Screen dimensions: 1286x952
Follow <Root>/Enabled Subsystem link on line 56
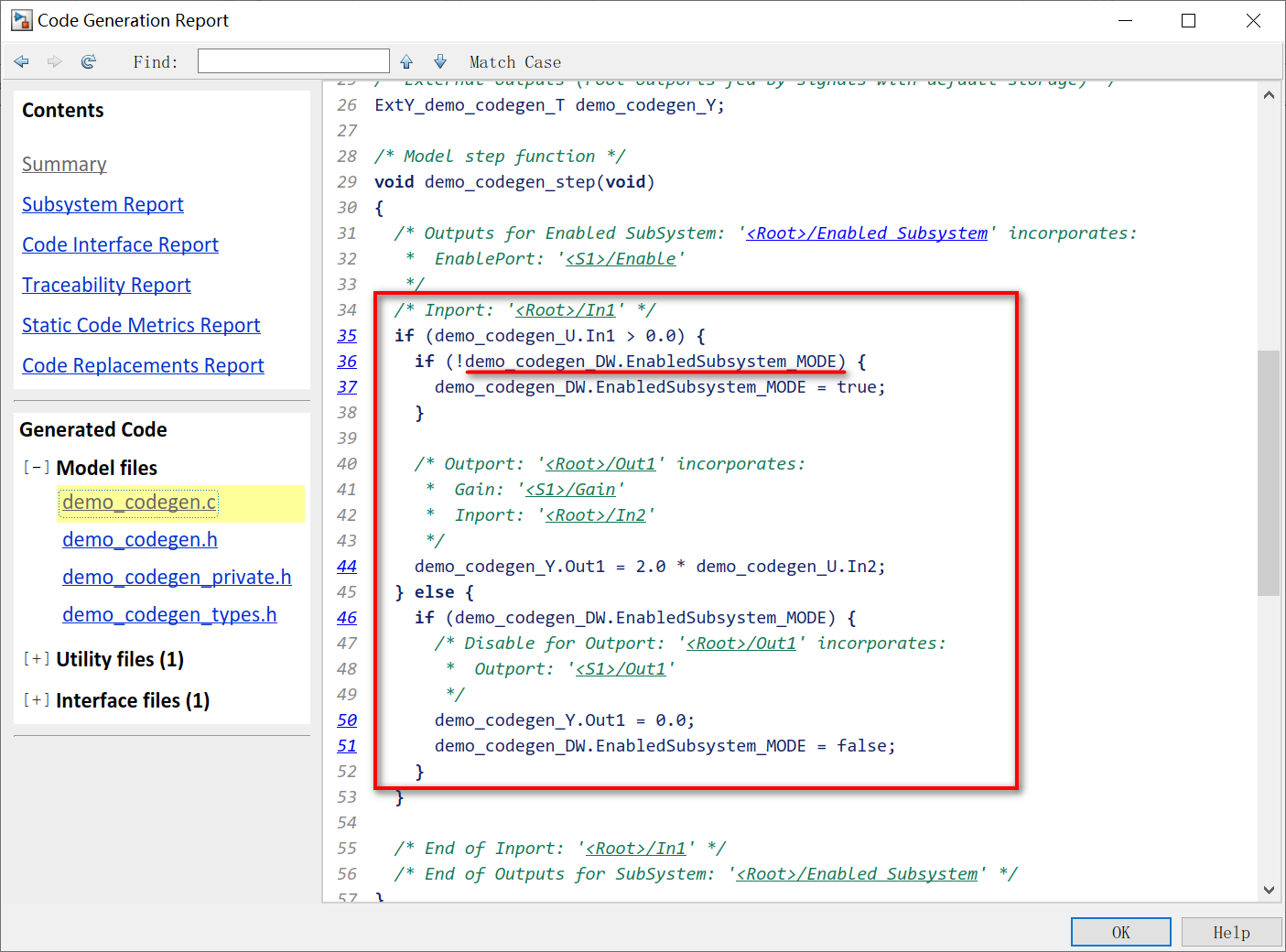[857, 874]
